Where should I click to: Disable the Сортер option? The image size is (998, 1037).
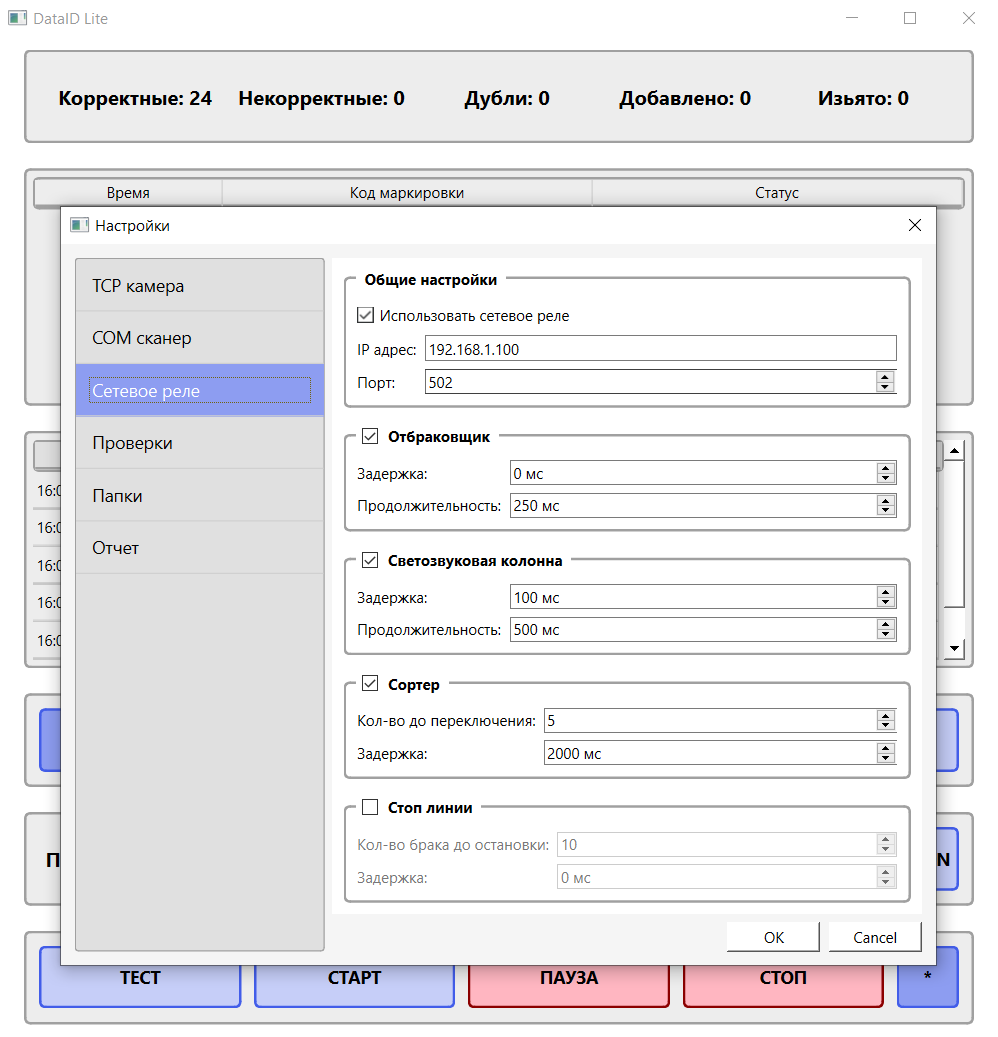(x=368, y=684)
